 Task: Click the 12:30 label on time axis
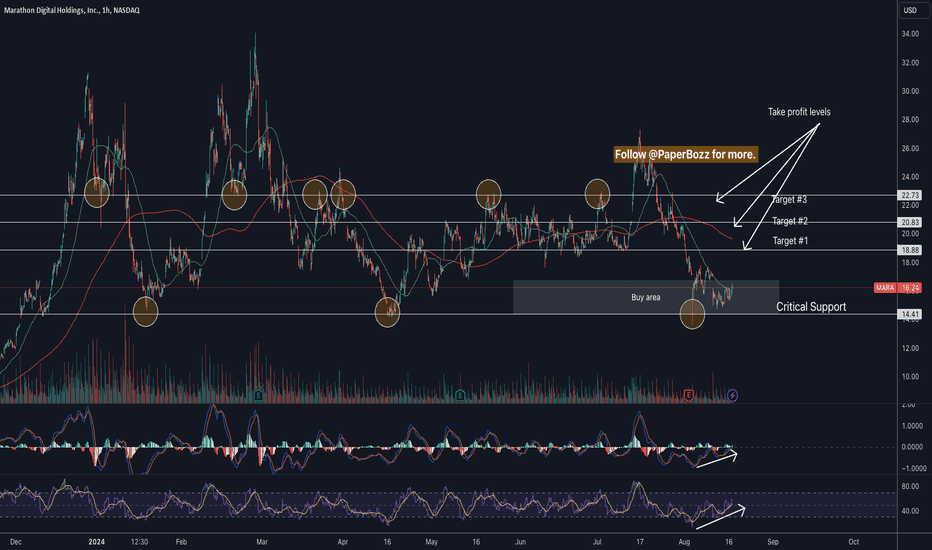tap(139, 542)
